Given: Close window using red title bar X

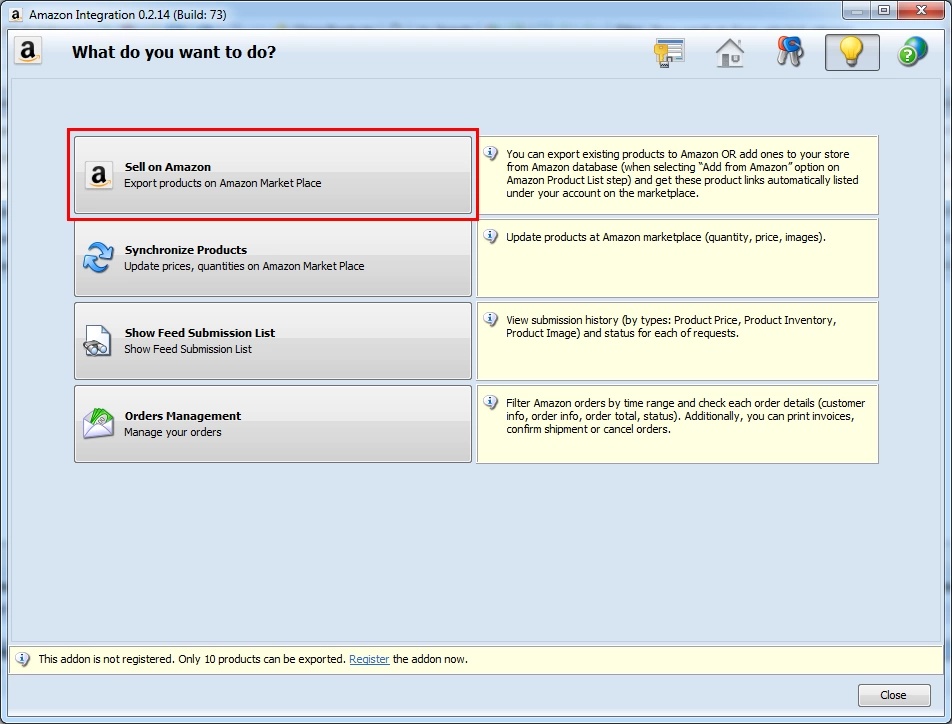Looking at the screenshot, I should pos(921,10).
